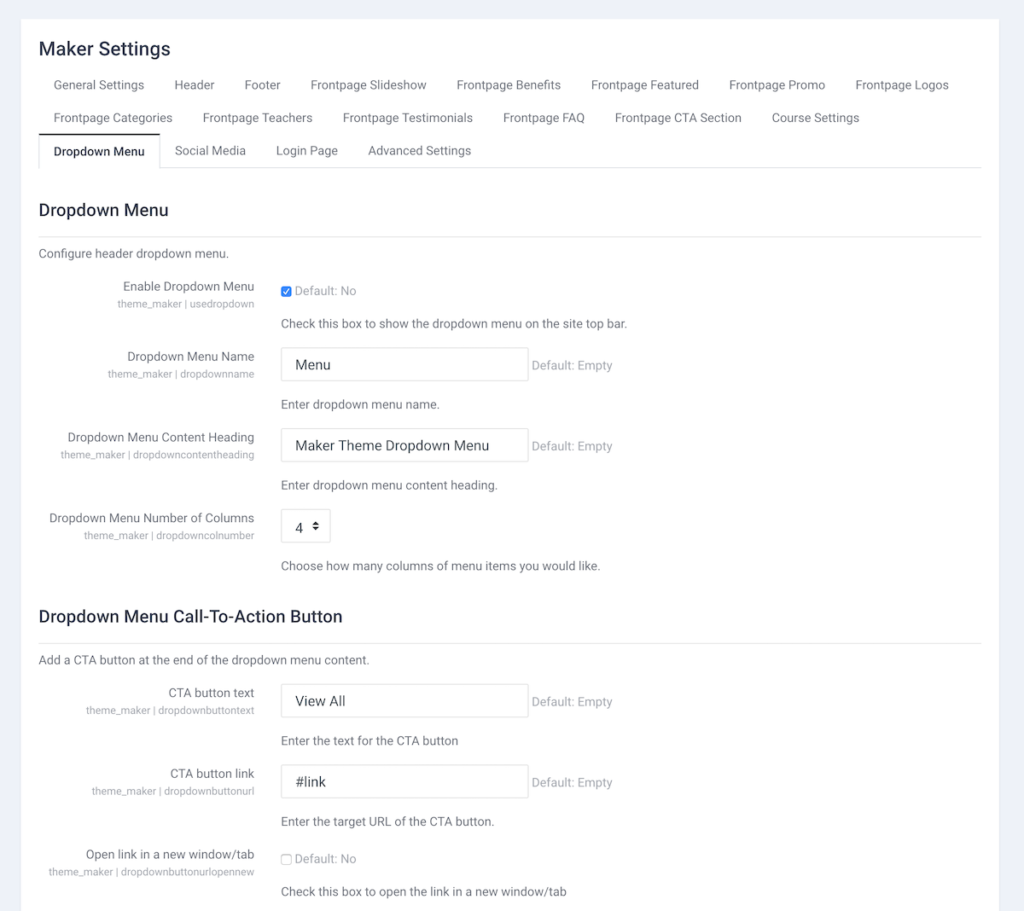Switch to the Frontpage Benefits tab

coord(508,85)
